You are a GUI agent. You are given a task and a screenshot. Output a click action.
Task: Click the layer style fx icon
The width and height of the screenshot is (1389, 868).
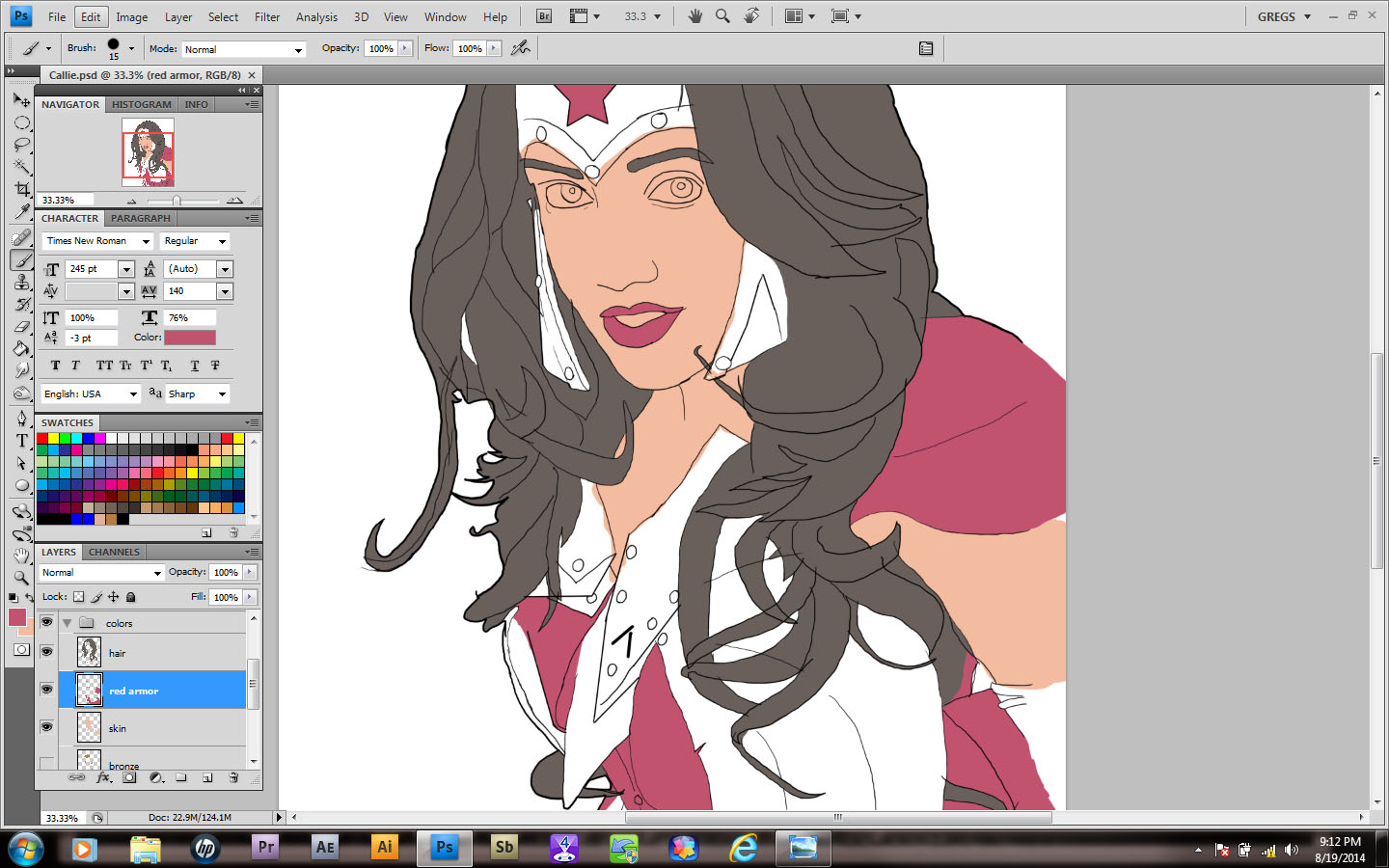pyautogui.click(x=103, y=777)
